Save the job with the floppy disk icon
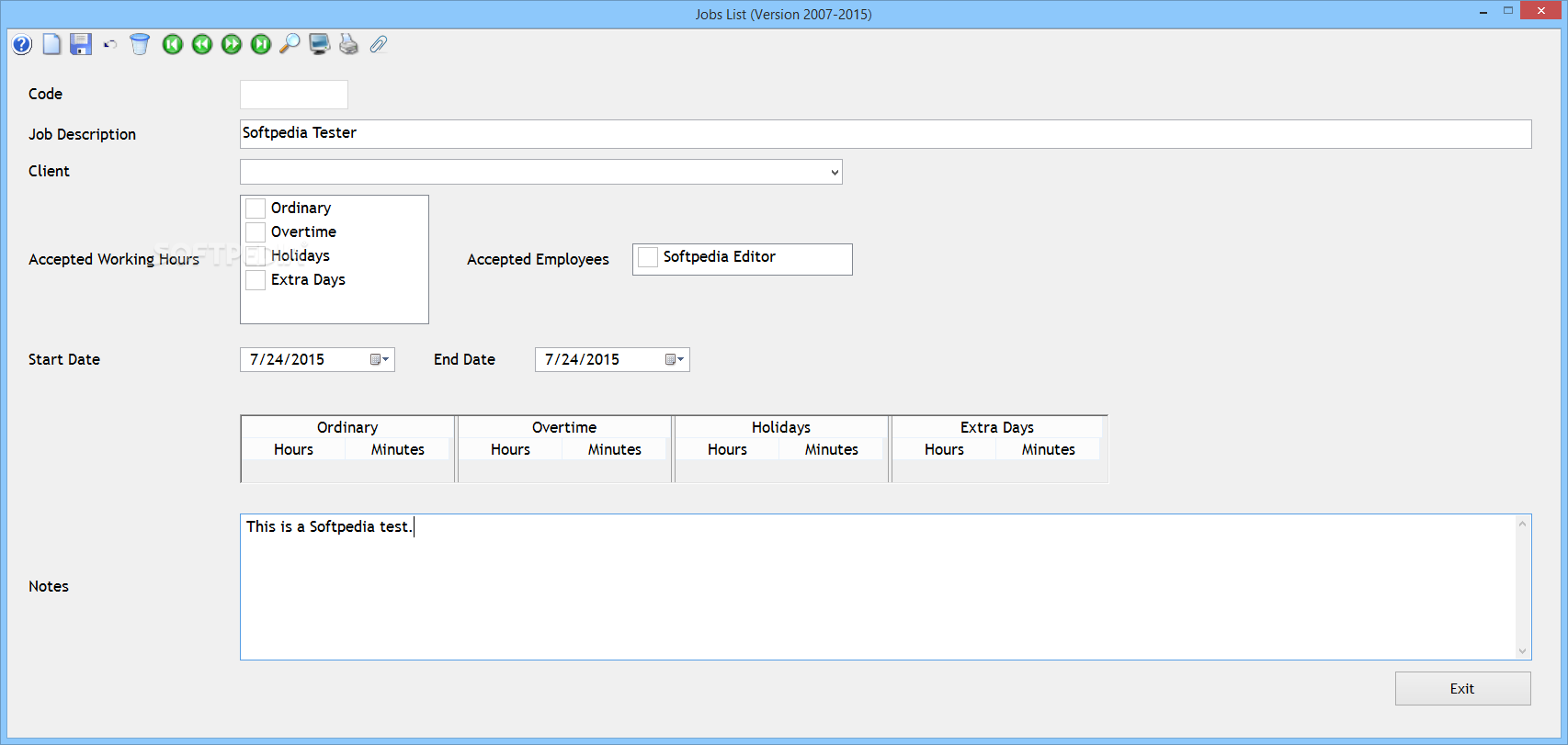This screenshot has width=1568, height=745. pos(81,44)
